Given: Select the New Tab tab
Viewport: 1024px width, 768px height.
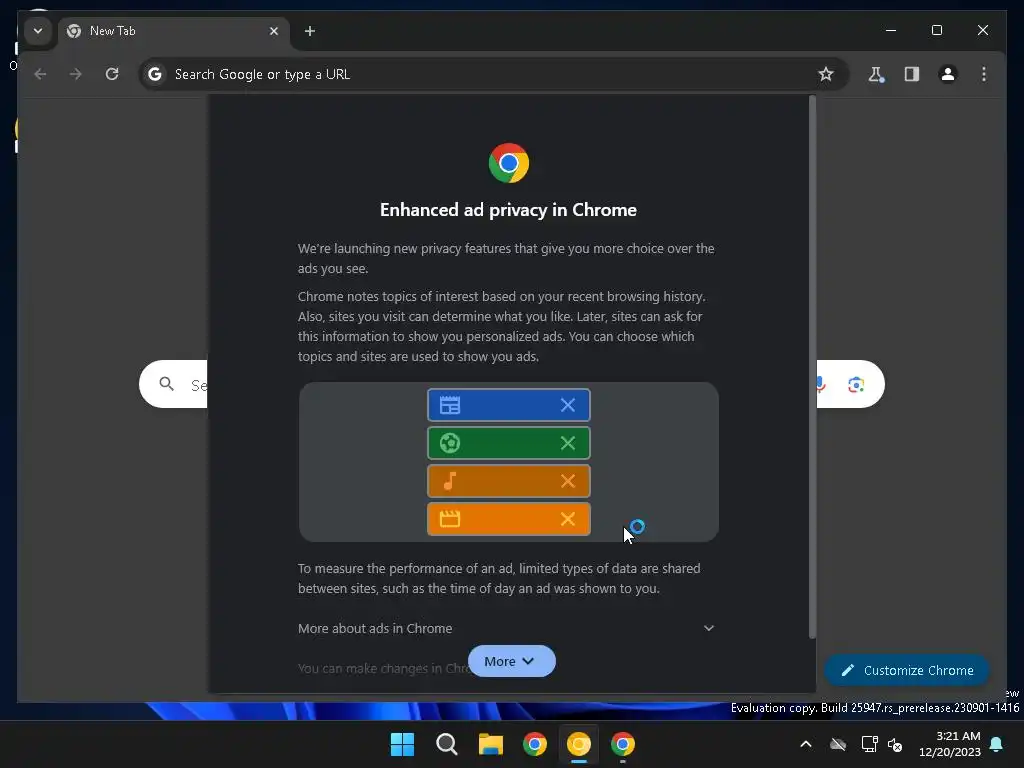Looking at the screenshot, I should click(x=174, y=31).
